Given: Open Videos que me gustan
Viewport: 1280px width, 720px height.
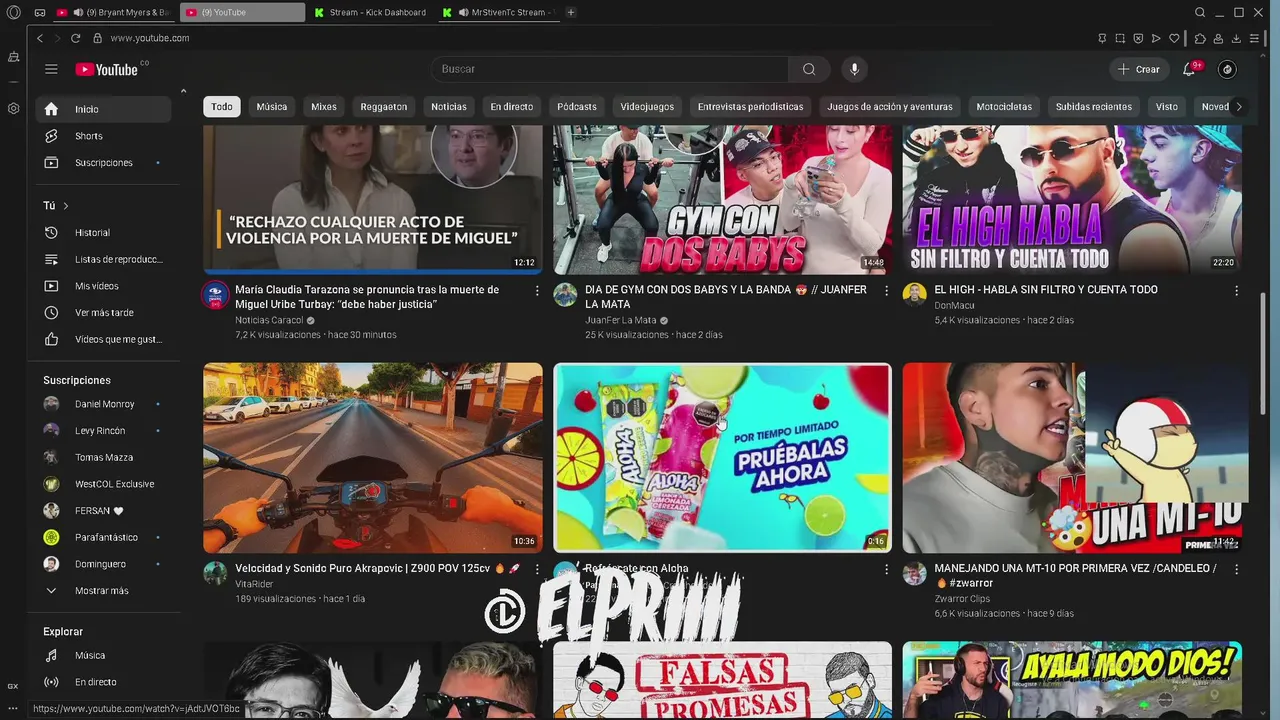Looking at the screenshot, I should pyautogui.click(x=104, y=340).
